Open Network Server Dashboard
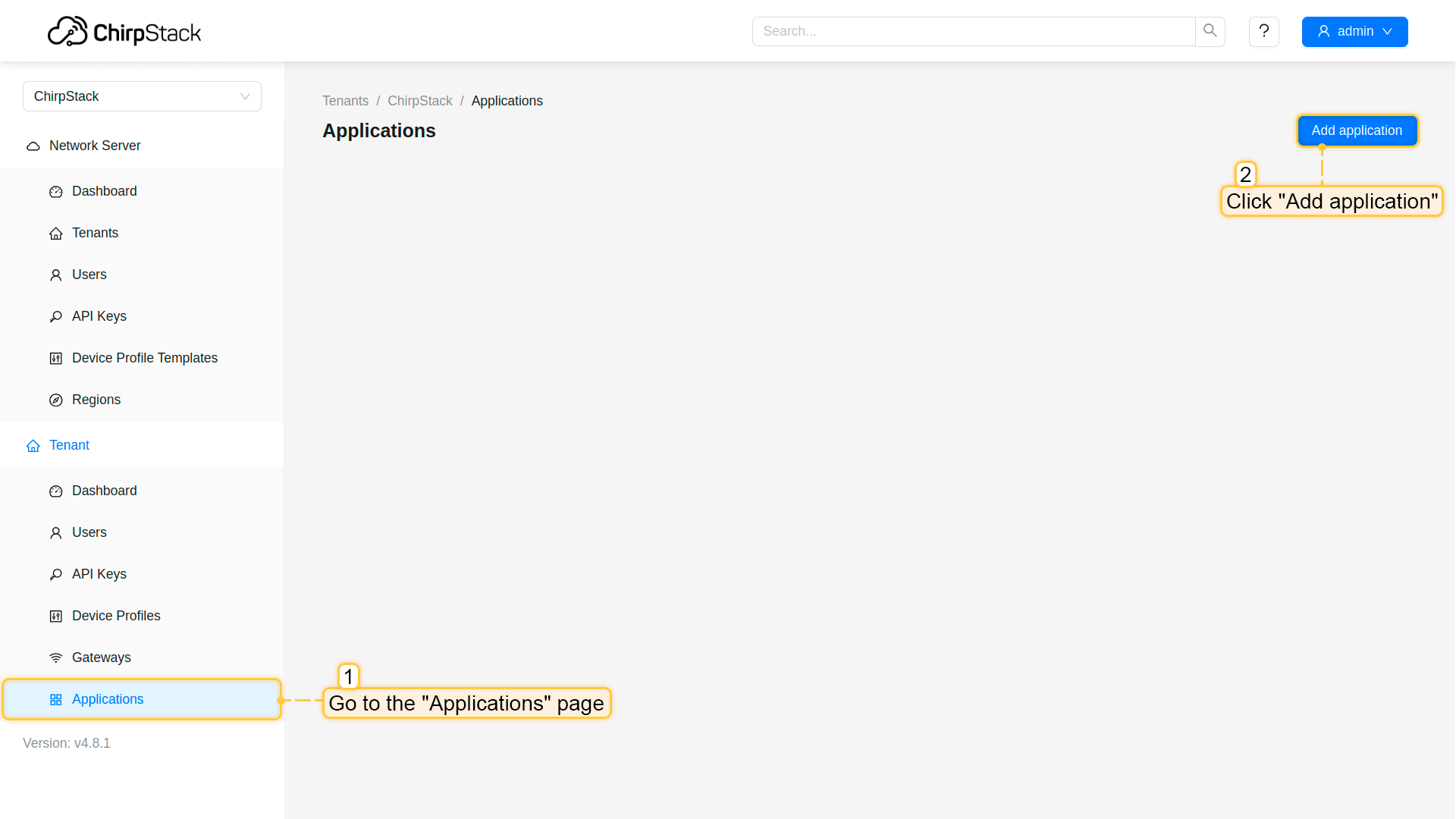Screen dimensions: 1456x819 coord(104,191)
